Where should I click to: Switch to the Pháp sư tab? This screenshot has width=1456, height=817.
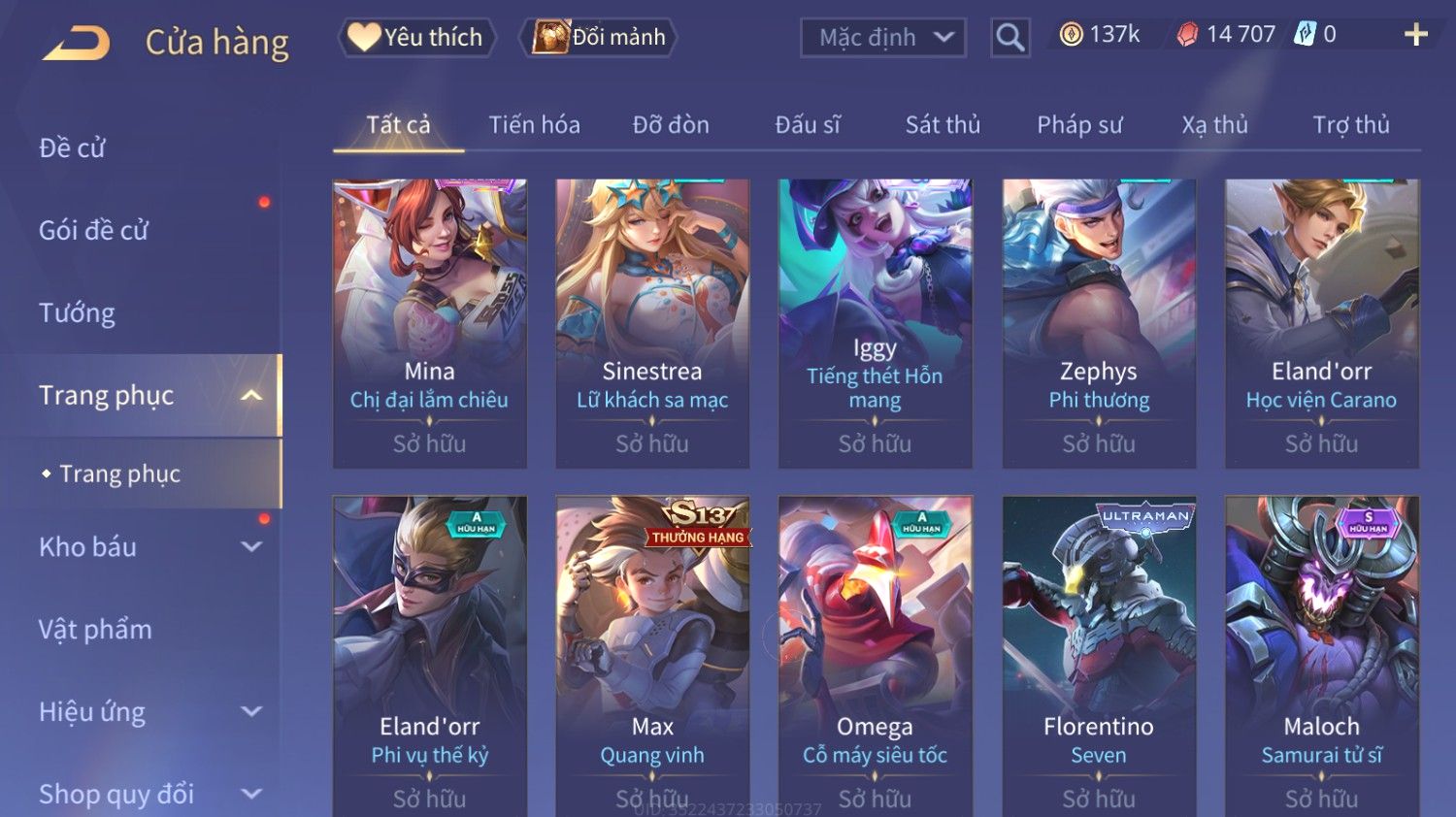[1079, 125]
